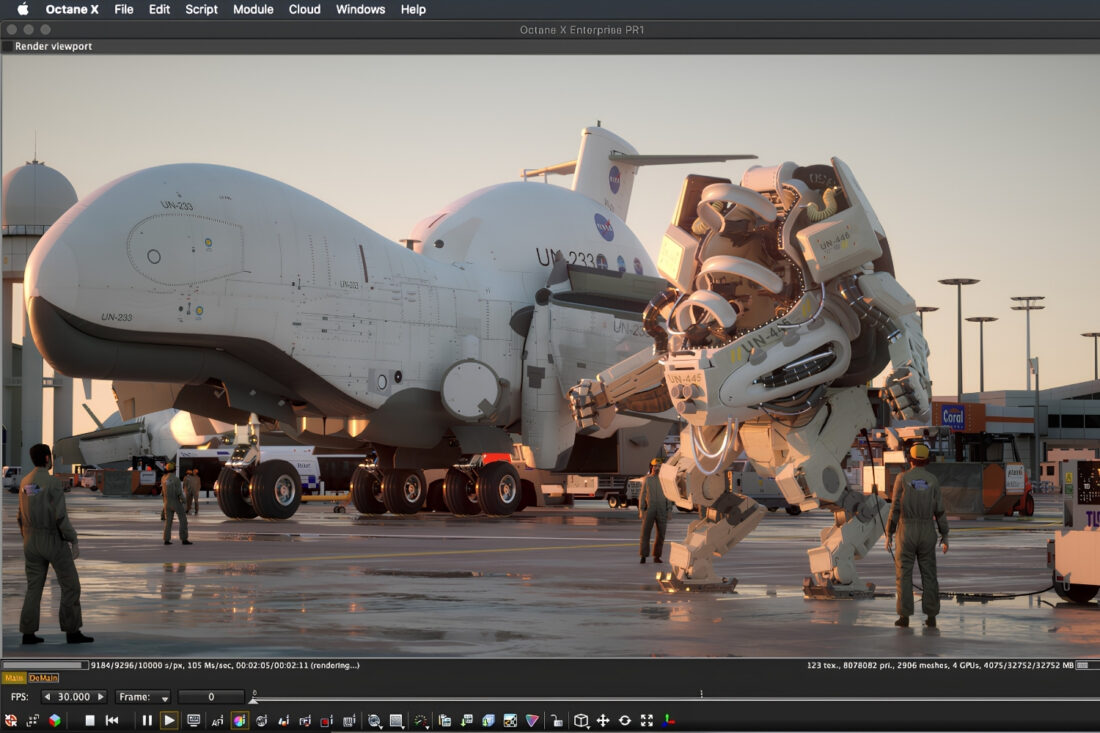
Task: Open the Windows menu
Action: tap(361, 9)
